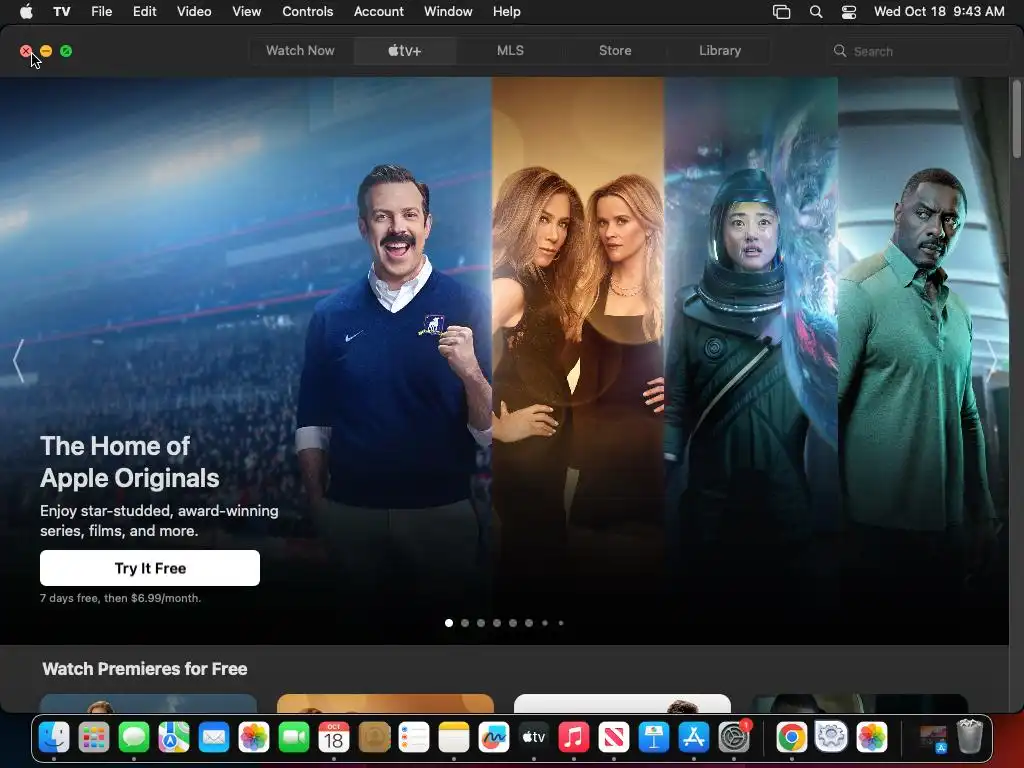Click the date and time in menu bar
This screenshot has width=1024, height=768.
tap(939, 11)
